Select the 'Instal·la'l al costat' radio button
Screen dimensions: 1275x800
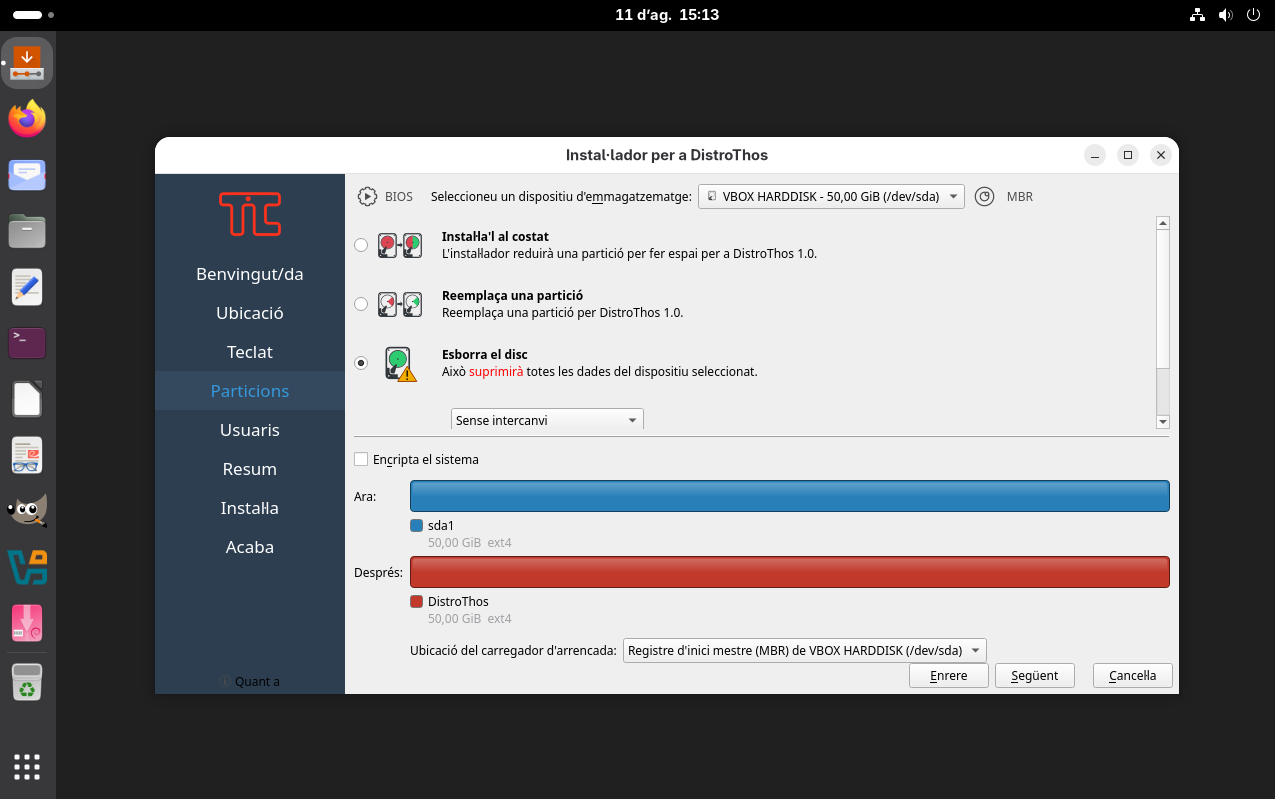coord(361,245)
